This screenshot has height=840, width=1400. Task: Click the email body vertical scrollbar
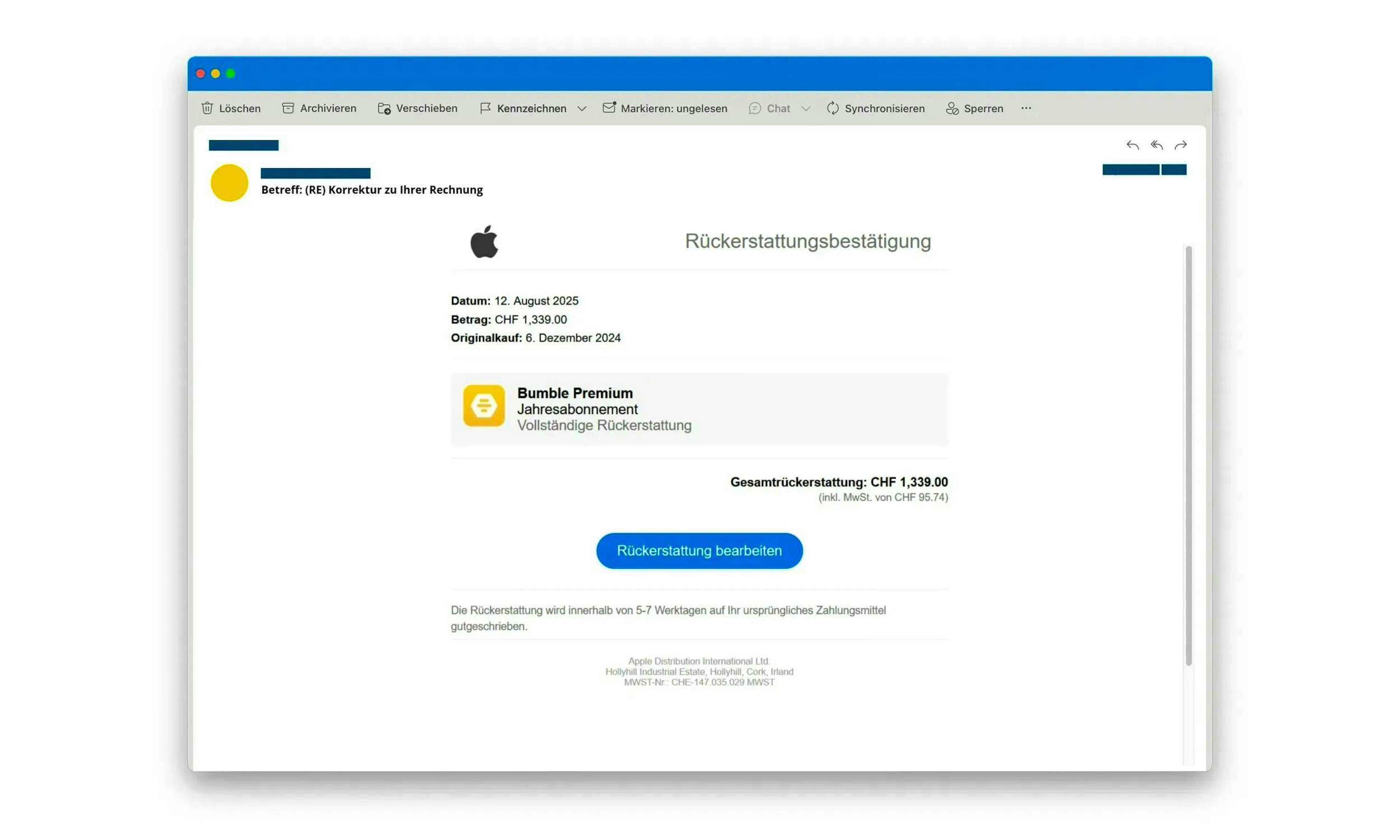click(1188, 456)
